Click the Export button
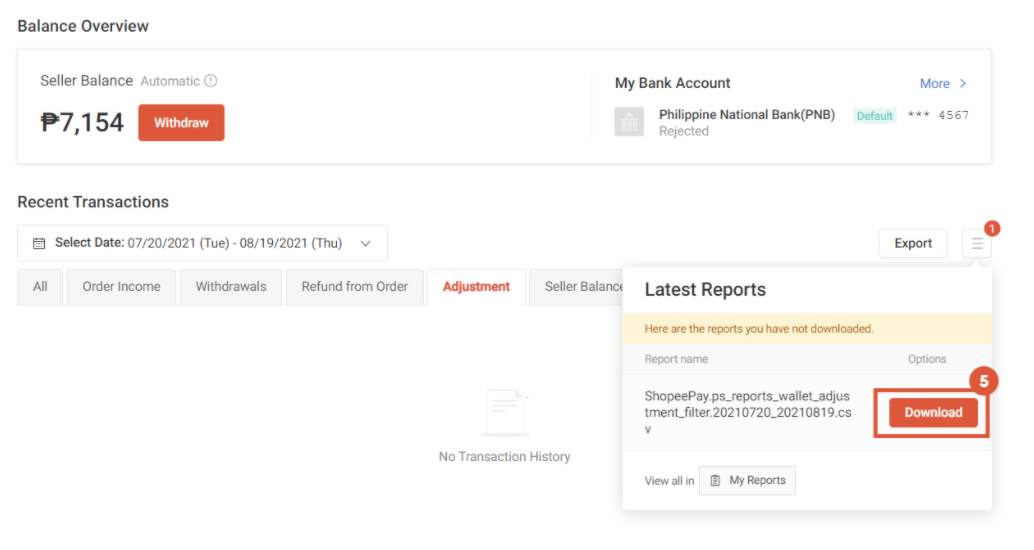Image resolution: width=1034 pixels, height=550 pixels. click(x=912, y=243)
